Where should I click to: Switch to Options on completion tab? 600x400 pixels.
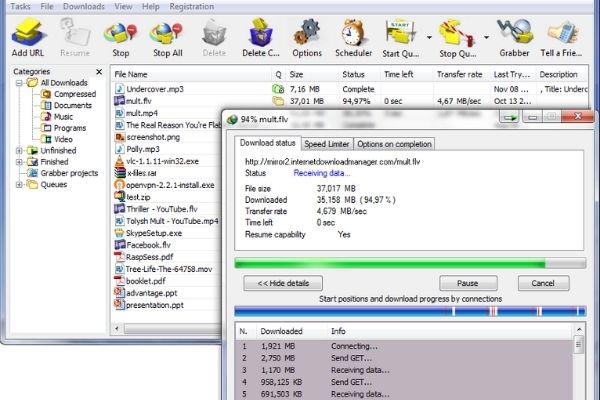pyautogui.click(x=394, y=144)
